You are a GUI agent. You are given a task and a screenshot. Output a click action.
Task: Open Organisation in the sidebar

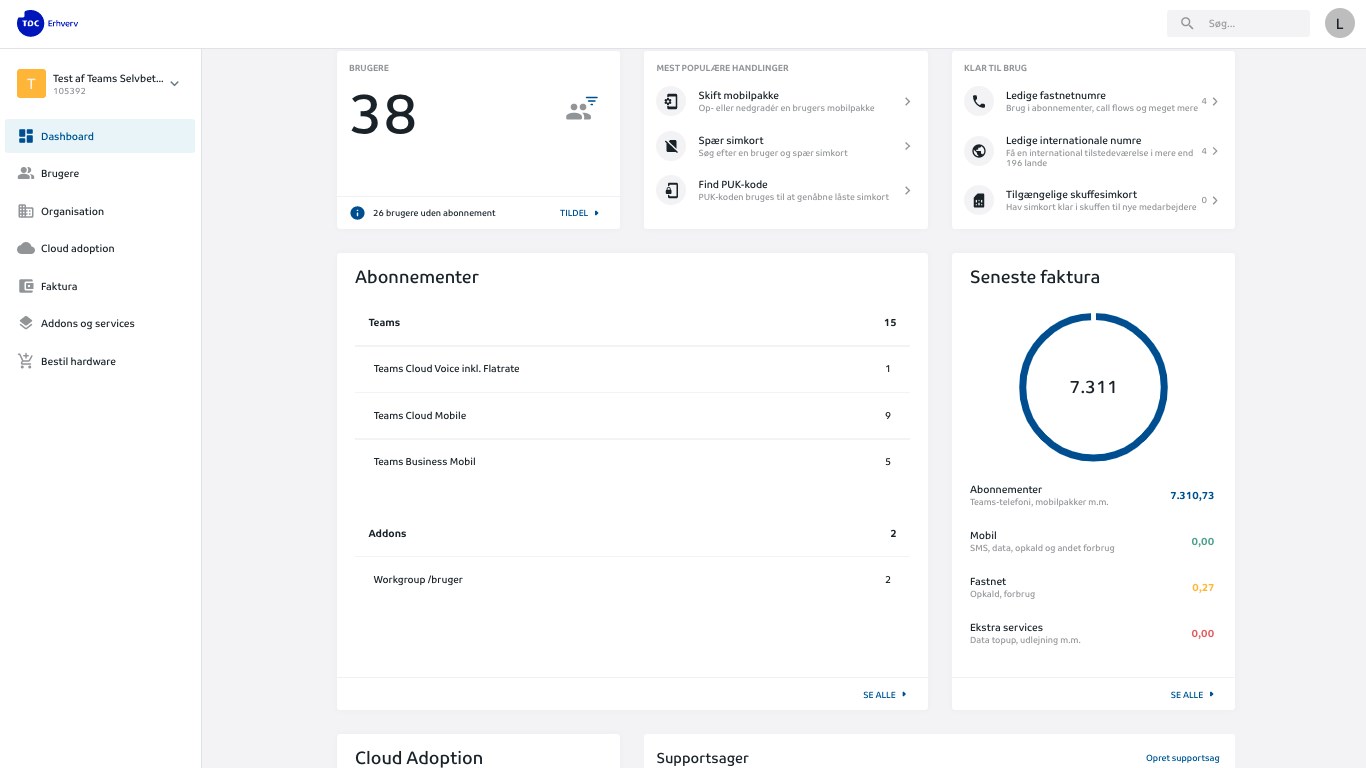coord(100,211)
